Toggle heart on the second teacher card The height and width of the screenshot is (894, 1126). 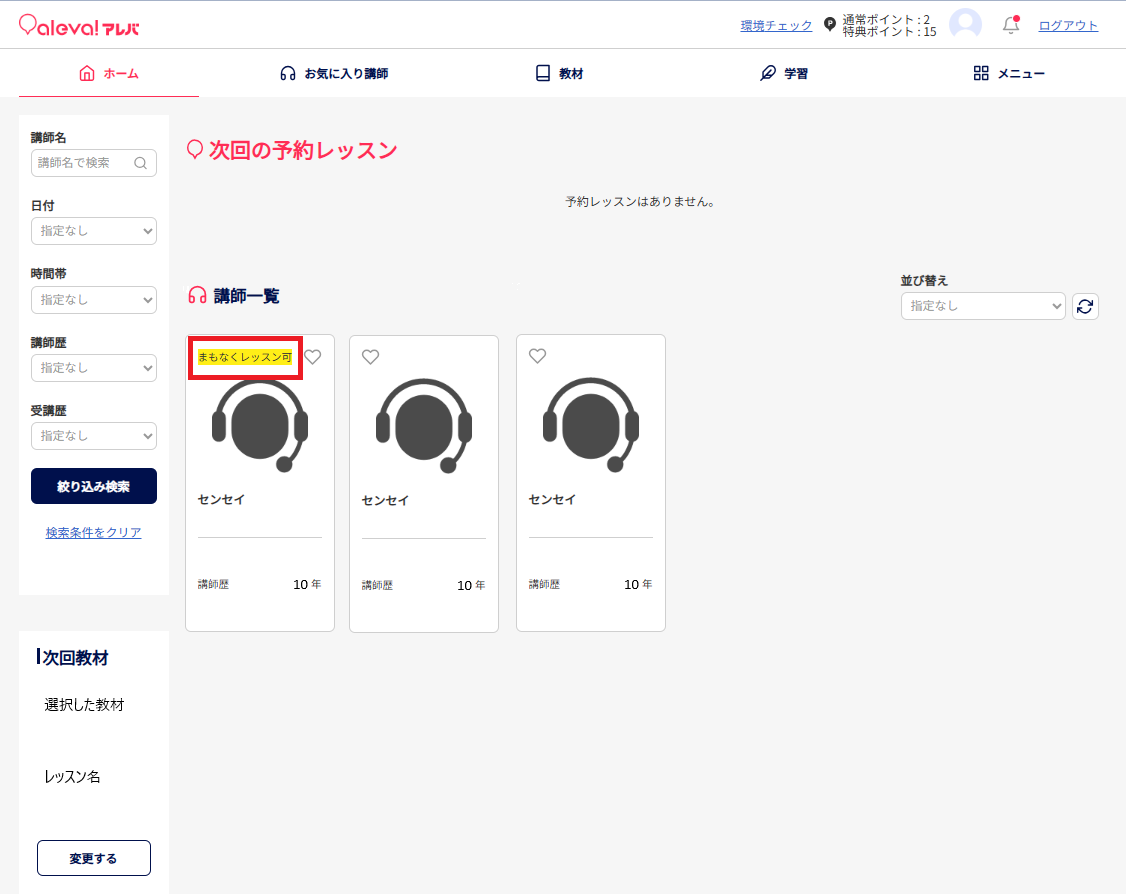coord(371,357)
